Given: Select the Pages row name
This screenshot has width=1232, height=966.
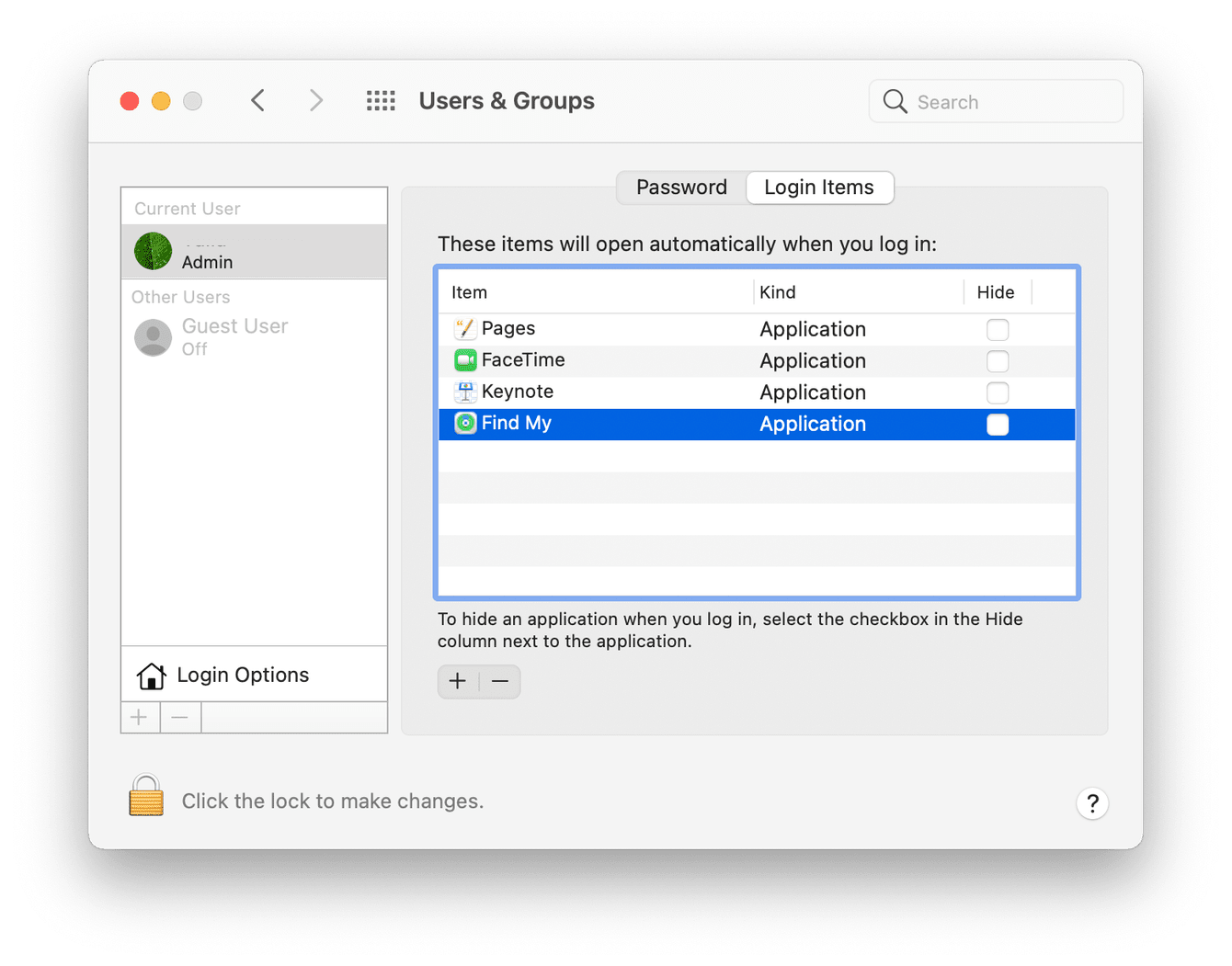Looking at the screenshot, I should click(x=508, y=328).
